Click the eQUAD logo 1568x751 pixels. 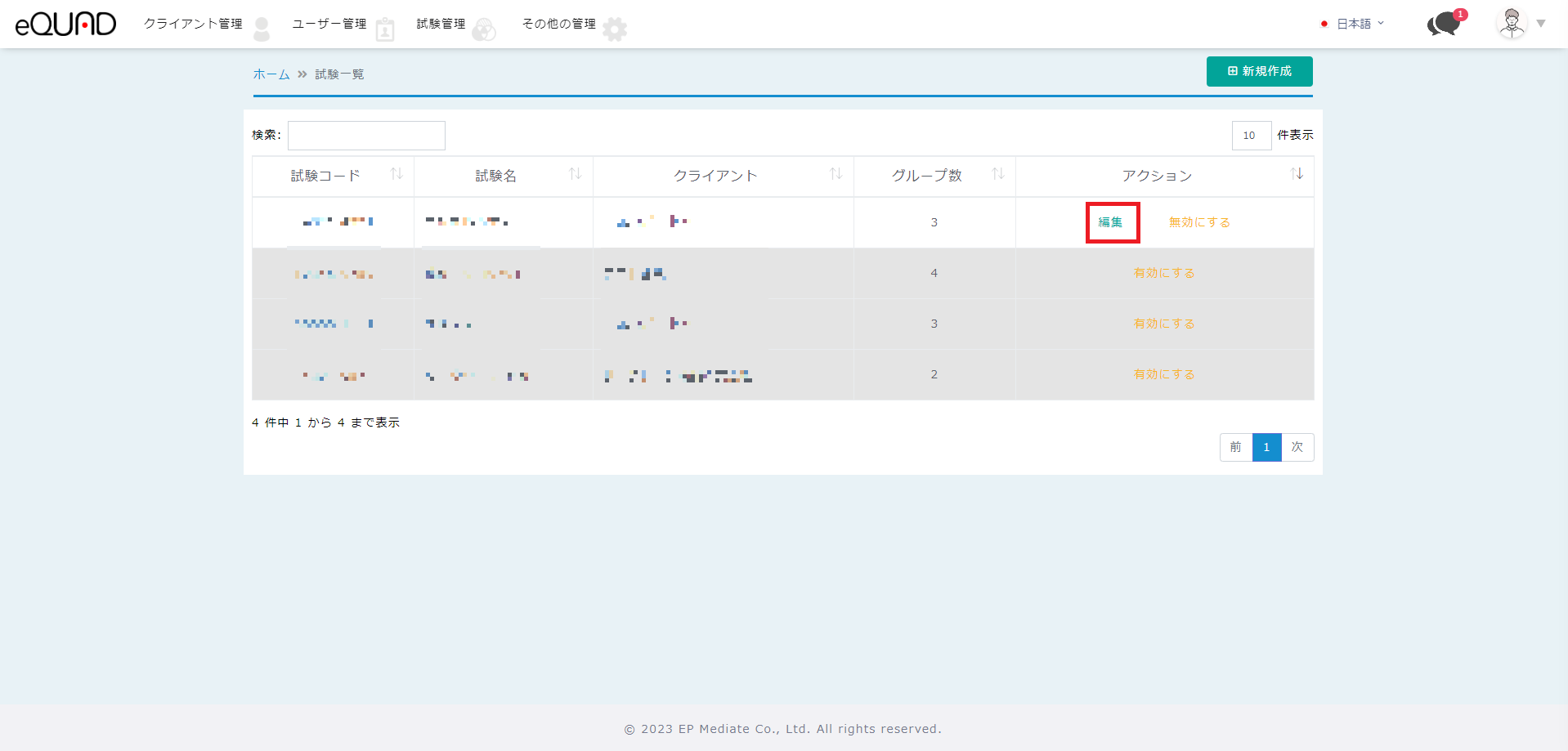point(65,24)
